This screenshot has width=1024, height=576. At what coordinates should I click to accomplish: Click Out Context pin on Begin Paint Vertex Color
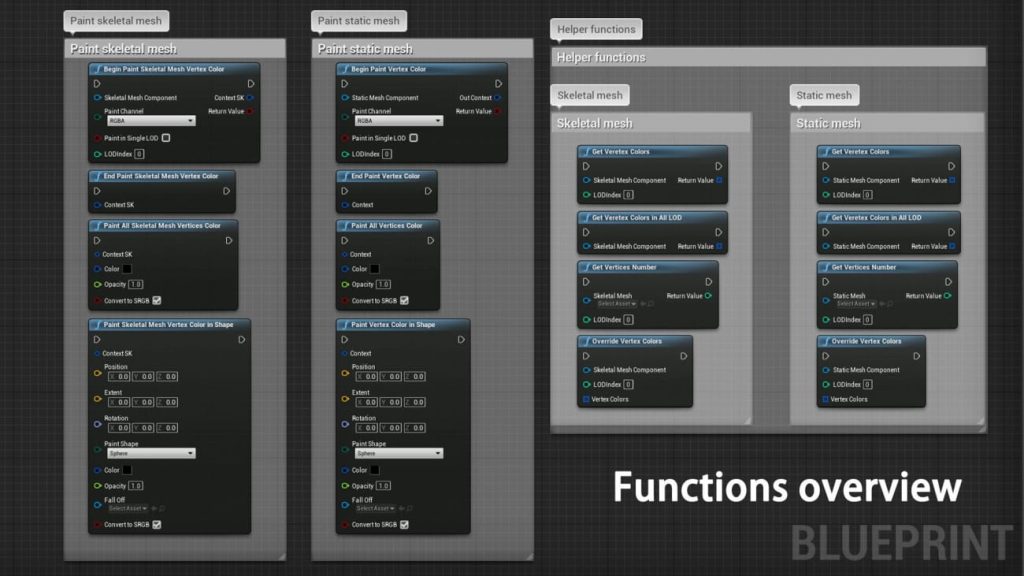tap(498, 98)
